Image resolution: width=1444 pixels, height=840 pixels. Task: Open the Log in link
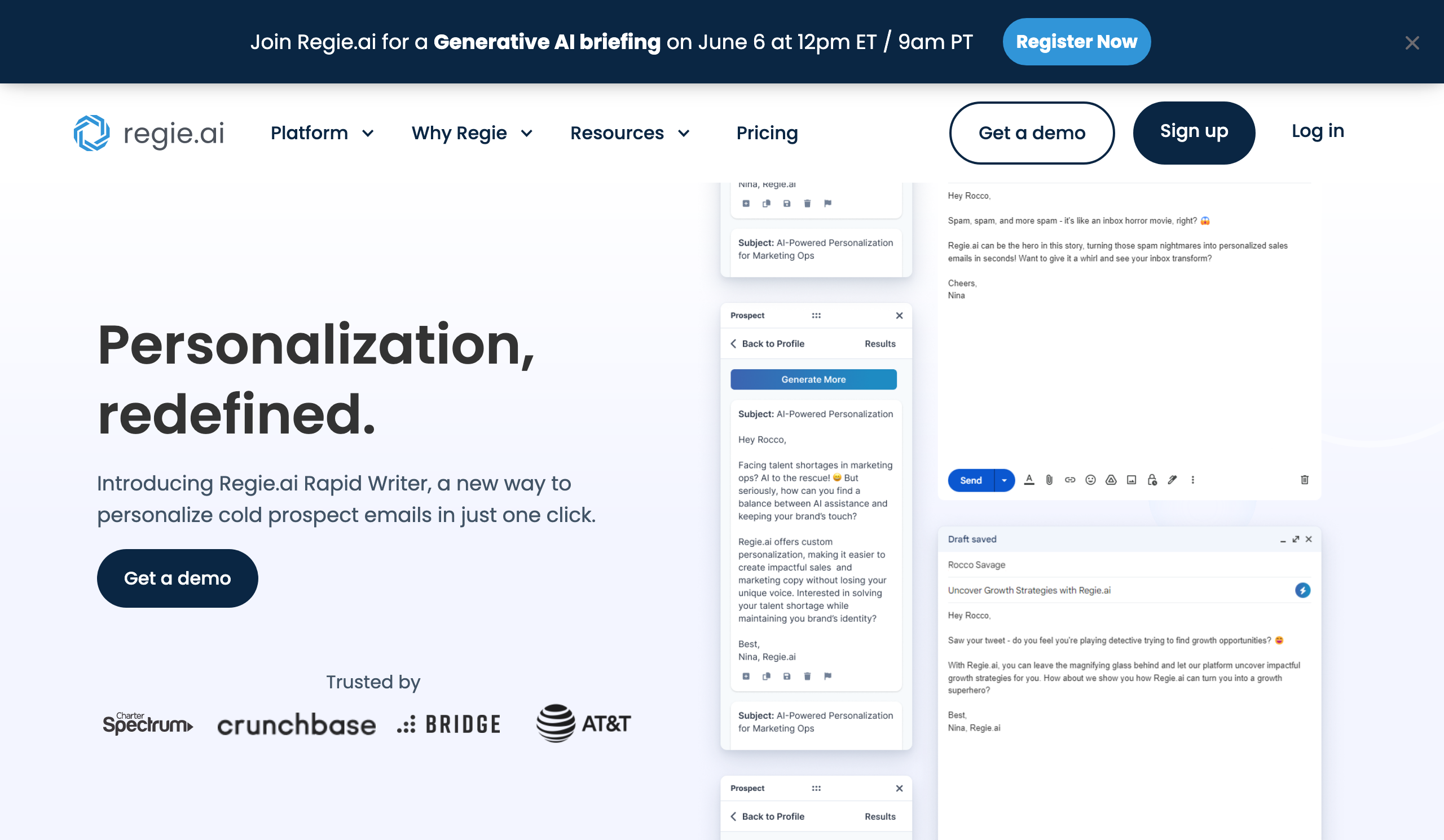(x=1317, y=131)
